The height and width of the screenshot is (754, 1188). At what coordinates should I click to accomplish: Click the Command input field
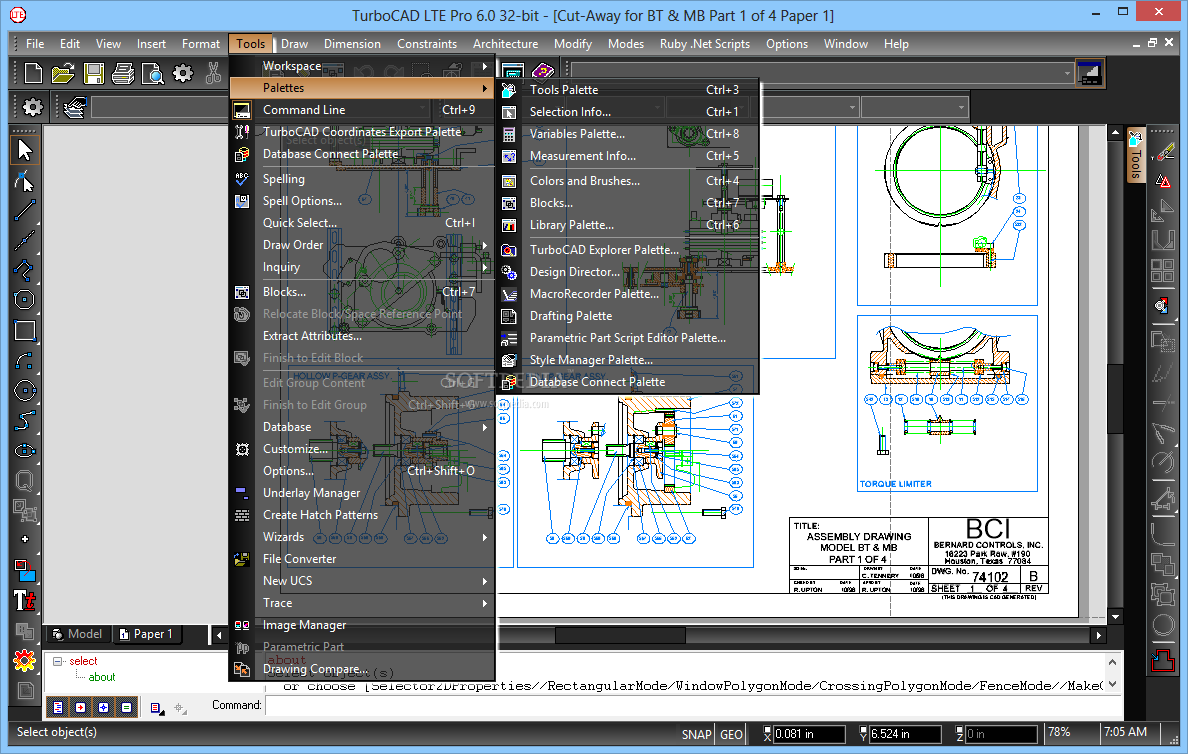click(693, 706)
